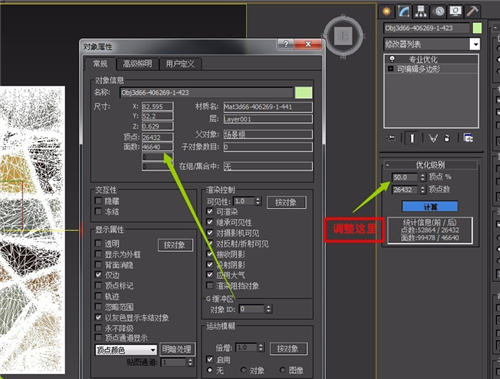
Task: Enable the 隐藏 checkbox
Action: (x=98, y=201)
